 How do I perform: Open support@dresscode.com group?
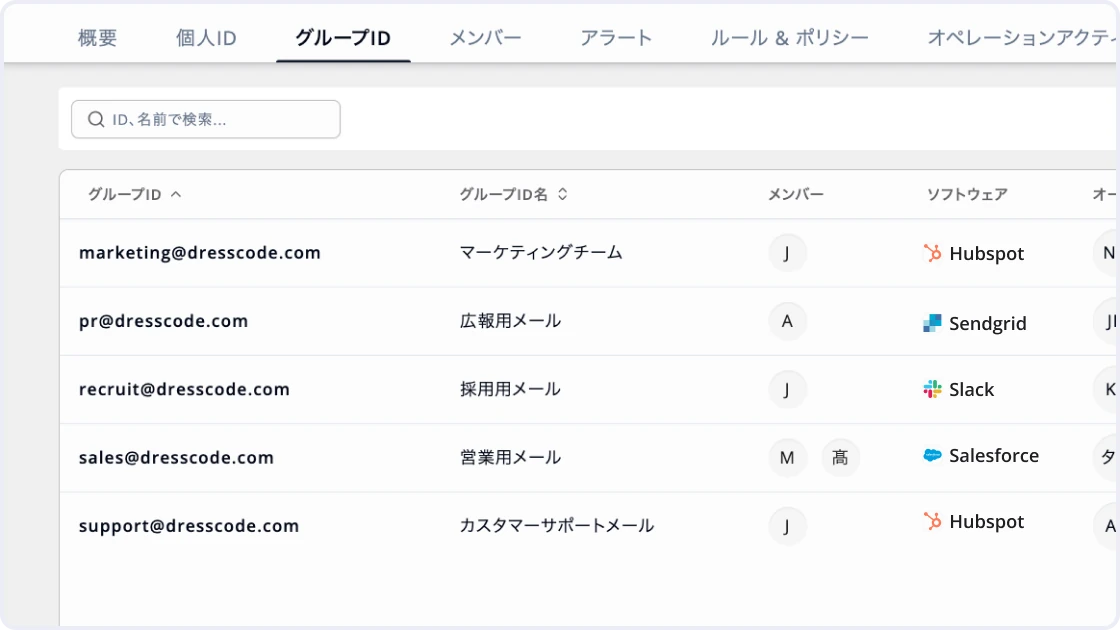(189, 526)
